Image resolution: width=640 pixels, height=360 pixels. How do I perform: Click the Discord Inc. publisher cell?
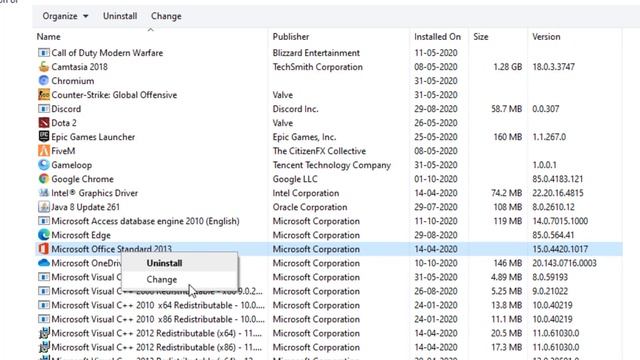(296, 109)
